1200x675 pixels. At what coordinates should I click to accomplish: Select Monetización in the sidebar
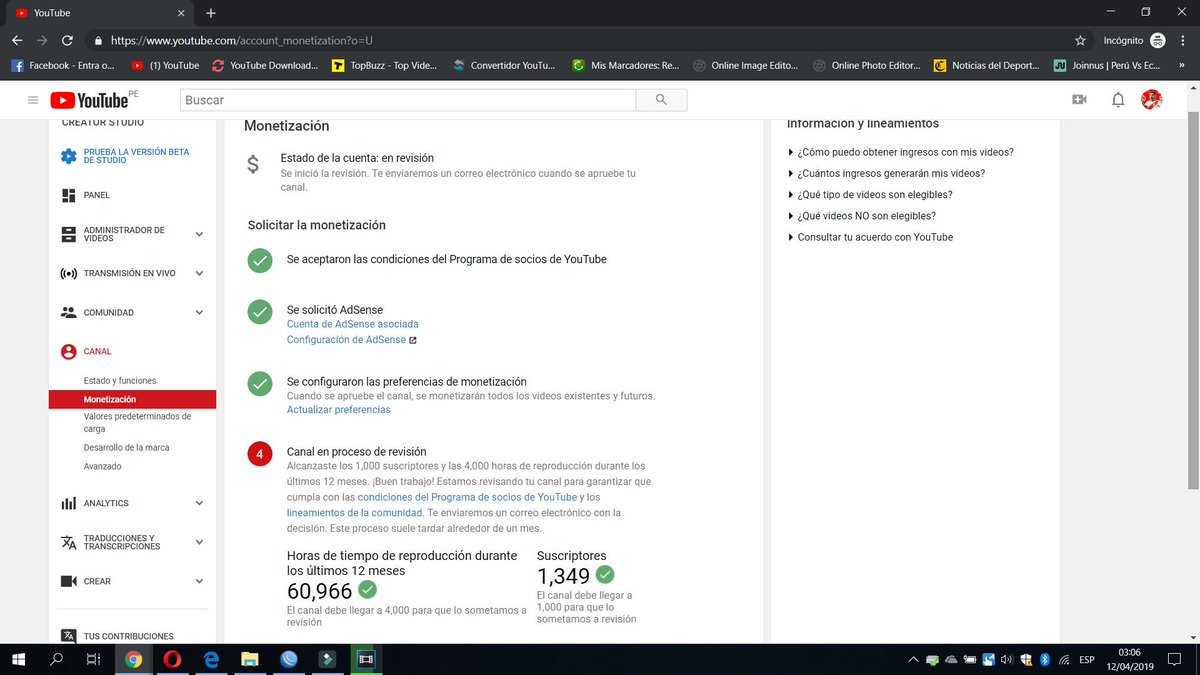click(x=132, y=399)
